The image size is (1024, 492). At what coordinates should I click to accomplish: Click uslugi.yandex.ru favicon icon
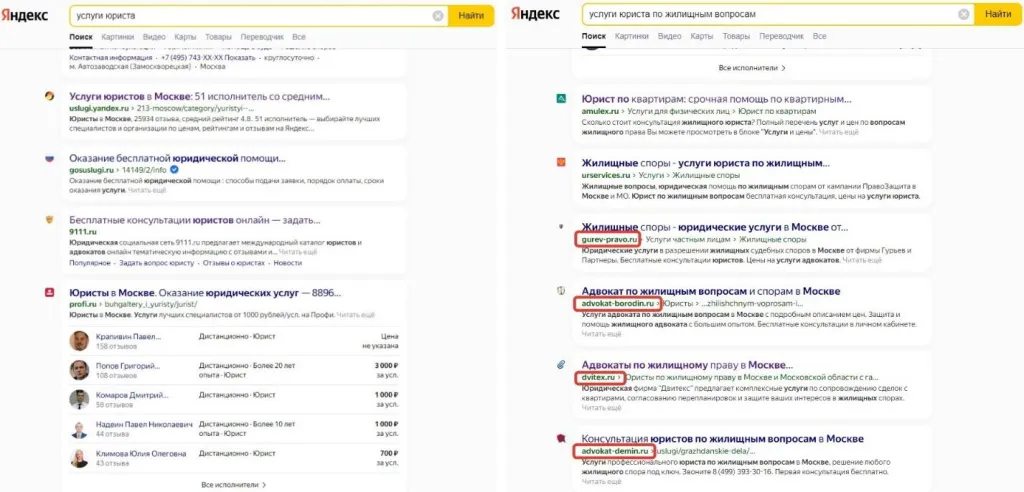49,96
